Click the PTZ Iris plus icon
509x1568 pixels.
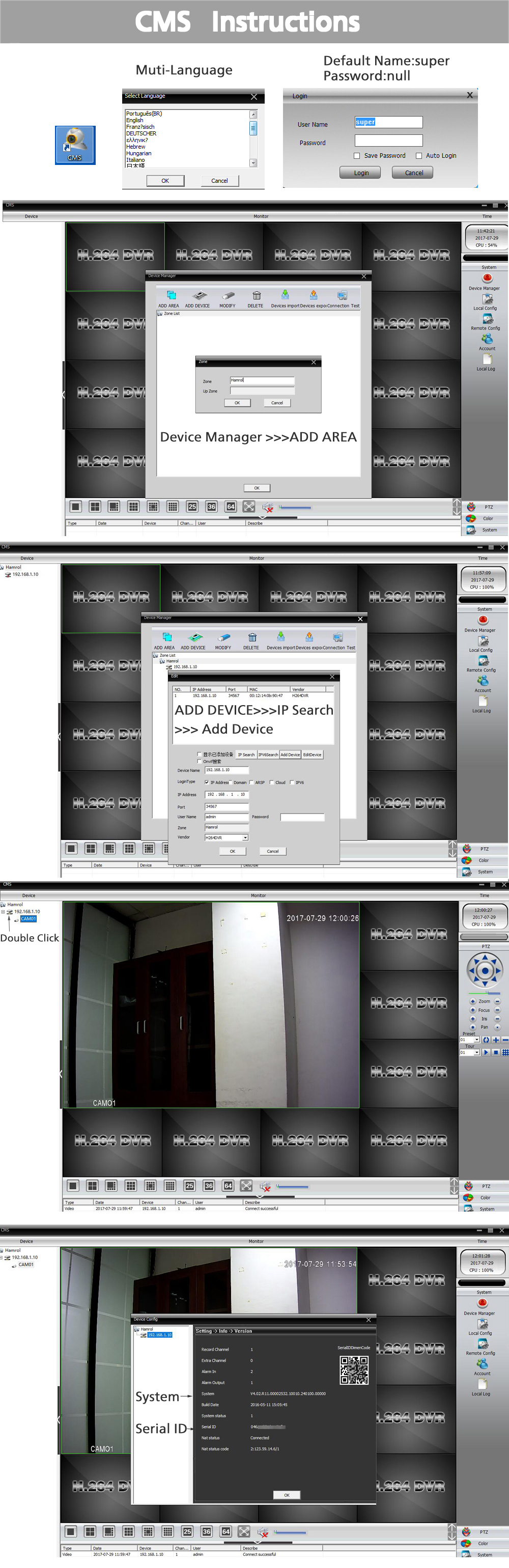click(x=472, y=1018)
